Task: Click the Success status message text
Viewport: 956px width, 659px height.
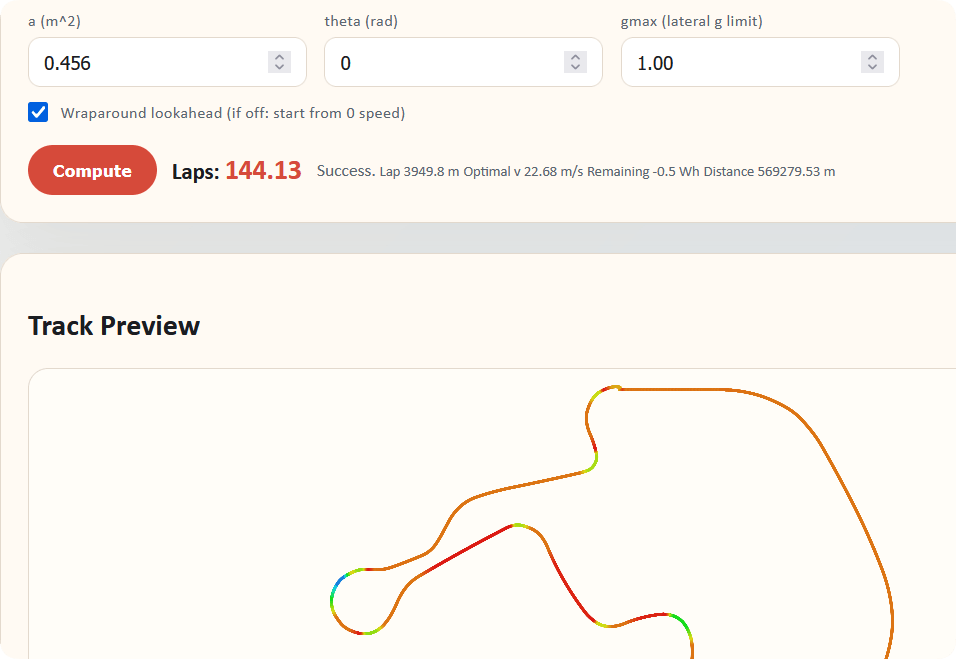Action: coord(345,171)
